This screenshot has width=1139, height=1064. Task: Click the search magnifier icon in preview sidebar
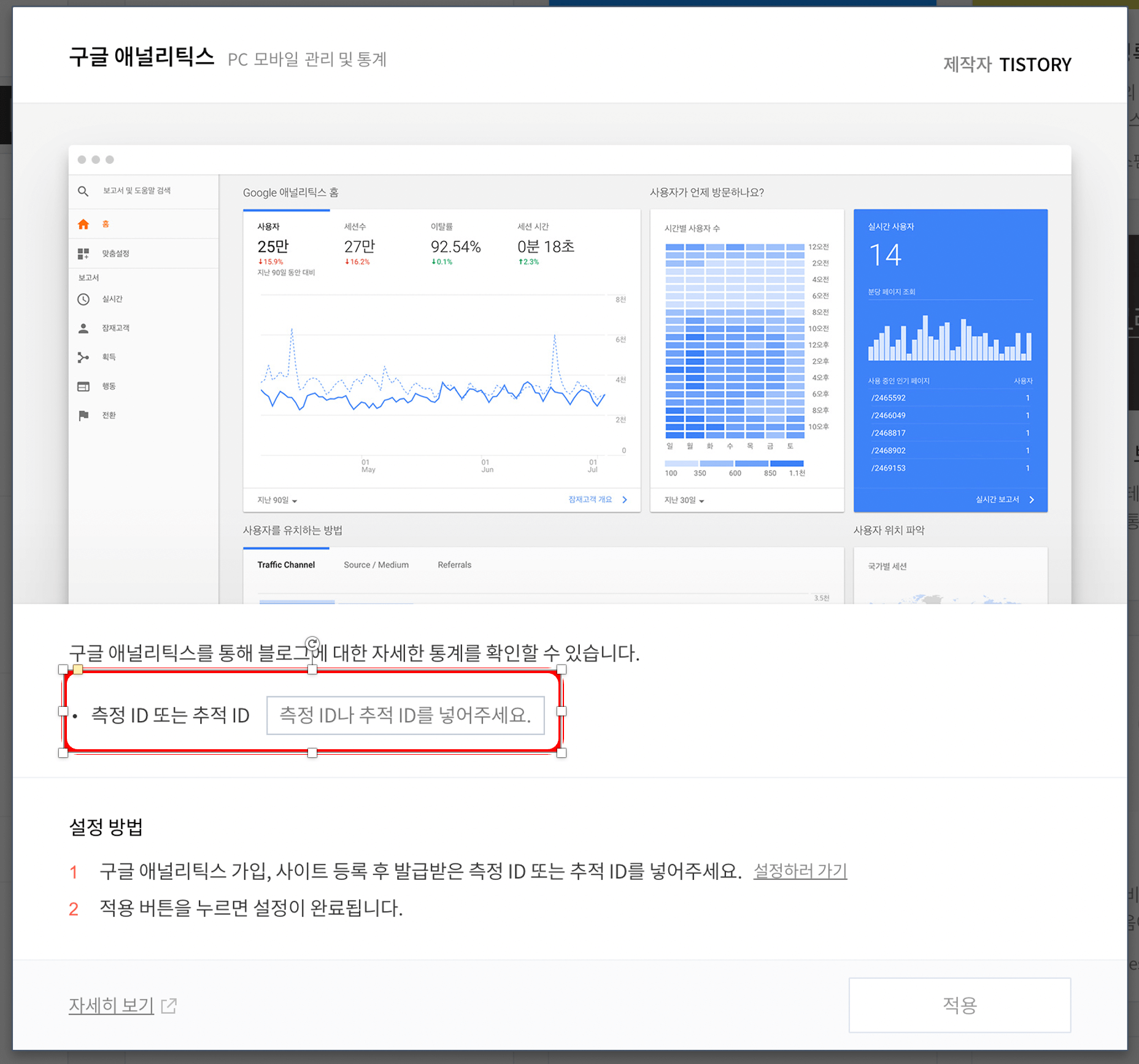pyautogui.click(x=83, y=191)
